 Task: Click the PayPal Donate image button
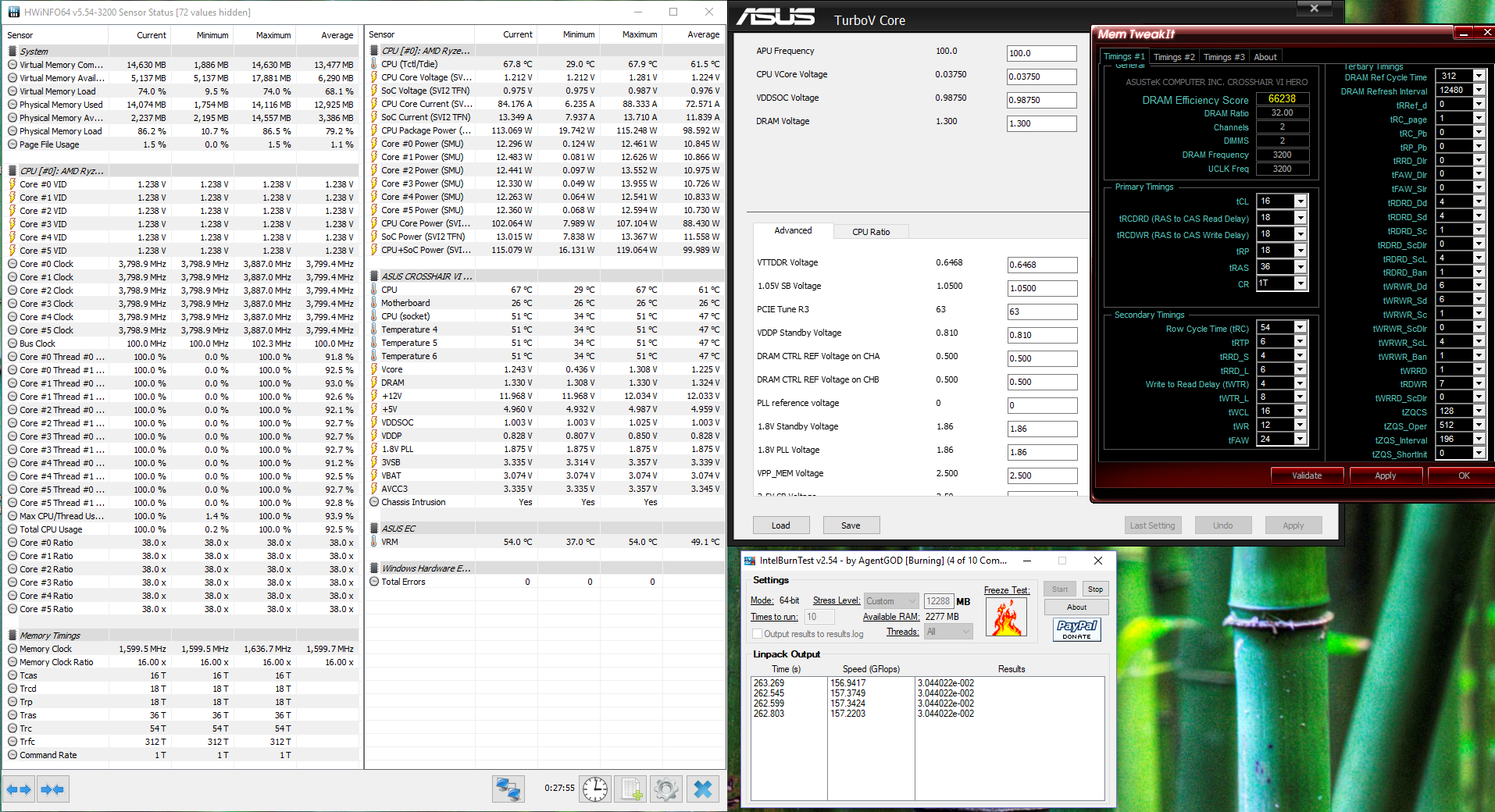1076,630
